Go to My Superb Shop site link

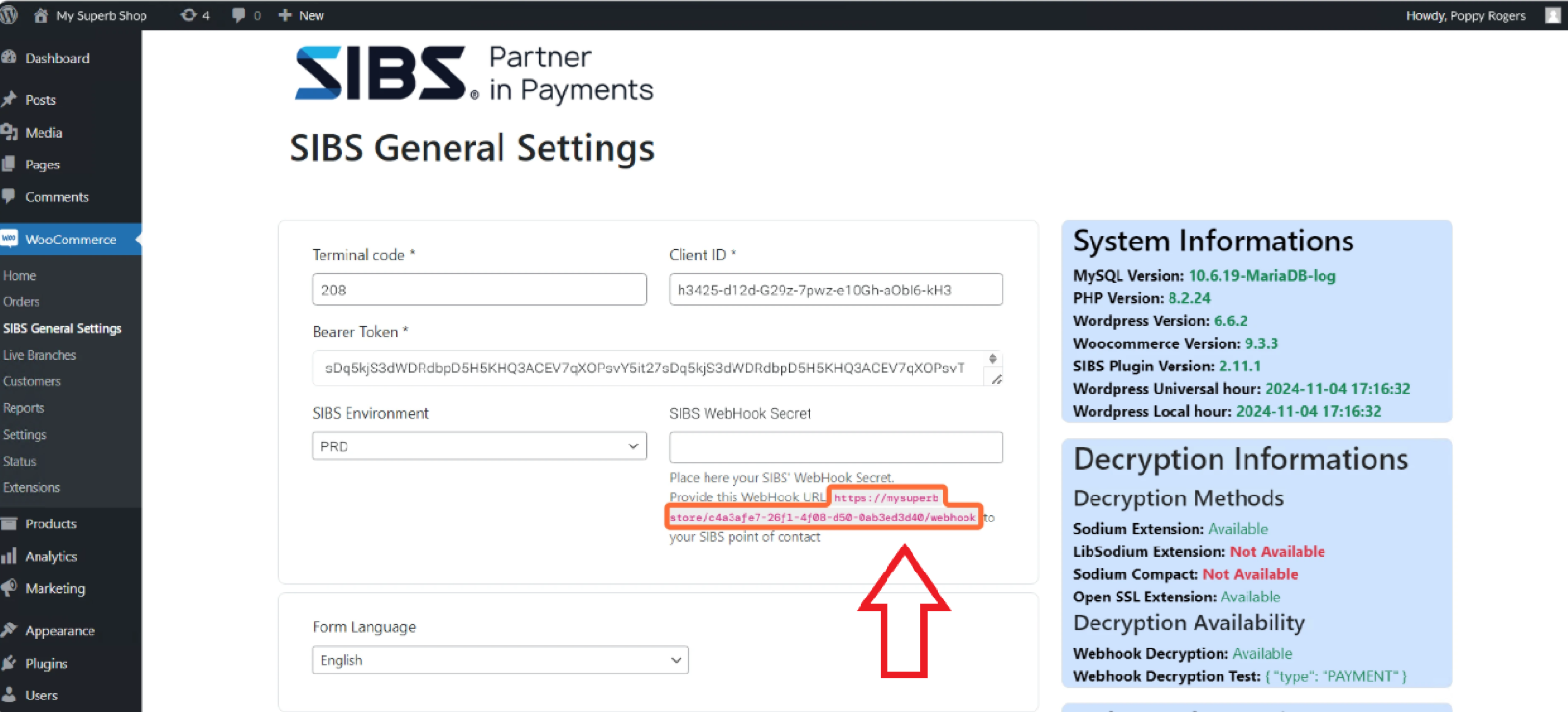coord(100,15)
